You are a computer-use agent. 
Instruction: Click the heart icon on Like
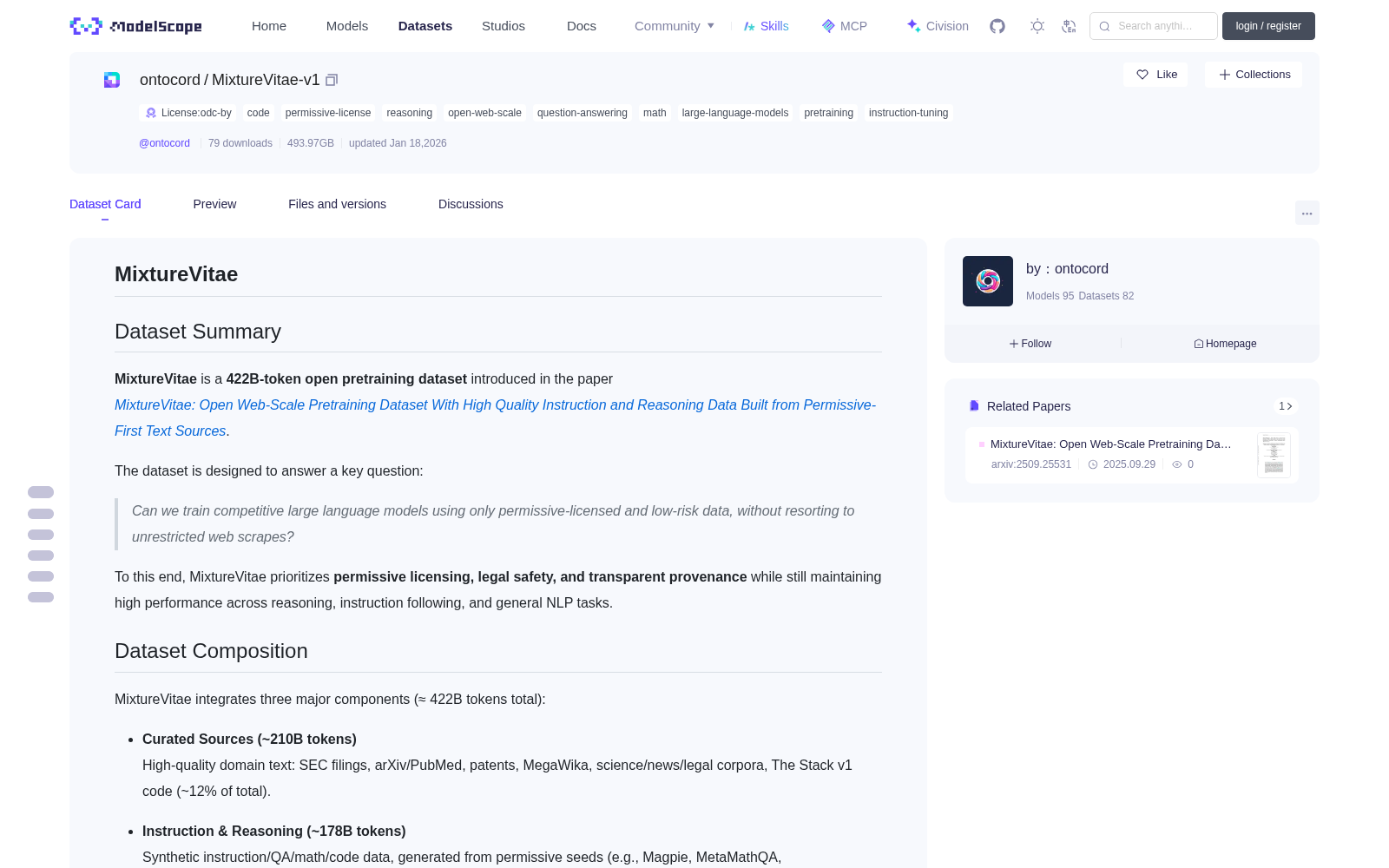pyautogui.click(x=1142, y=75)
